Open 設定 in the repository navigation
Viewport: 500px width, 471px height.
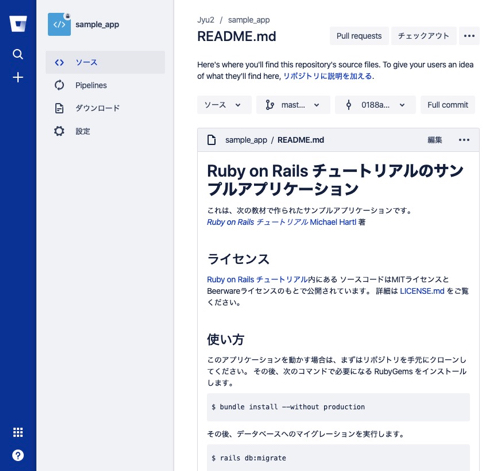pyautogui.click(x=105, y=131)
